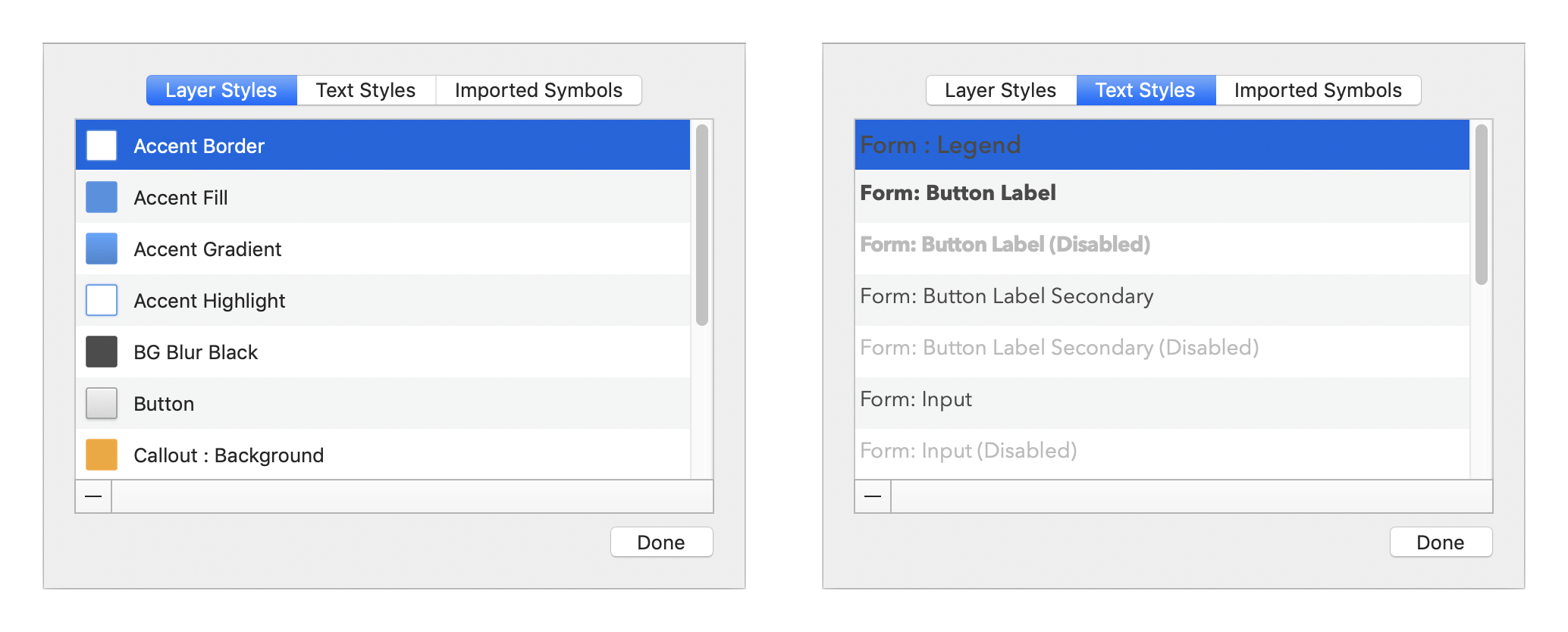Image resolution: width=1568 pixels, height=632 pixels.
Task: Click the Button style gray swatch icon
Action: [102, 403]
